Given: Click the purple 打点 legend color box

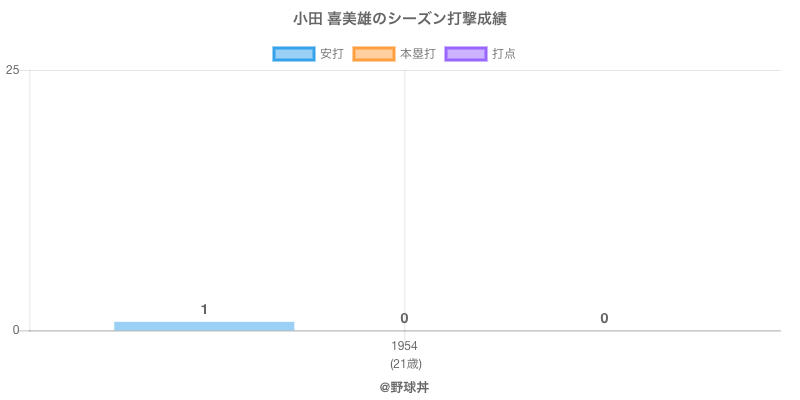Looking at the screenshot, I should pos(466,54).
